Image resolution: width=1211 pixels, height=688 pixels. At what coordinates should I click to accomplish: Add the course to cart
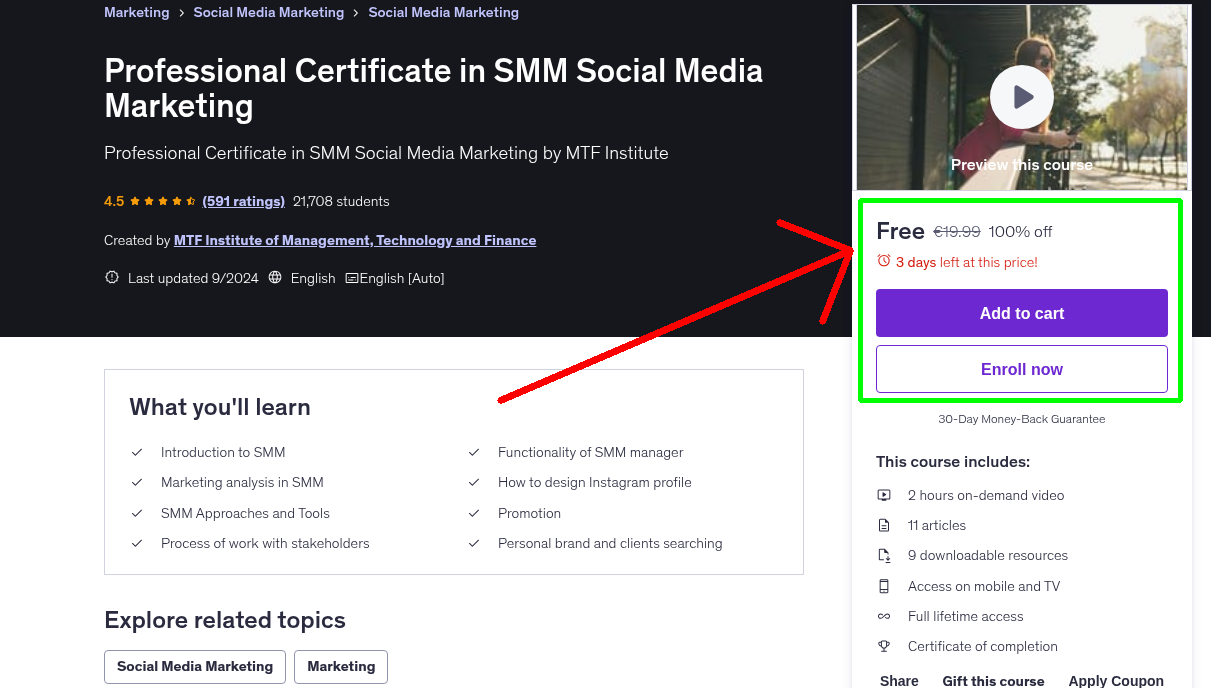click(x=1022, y=313)
